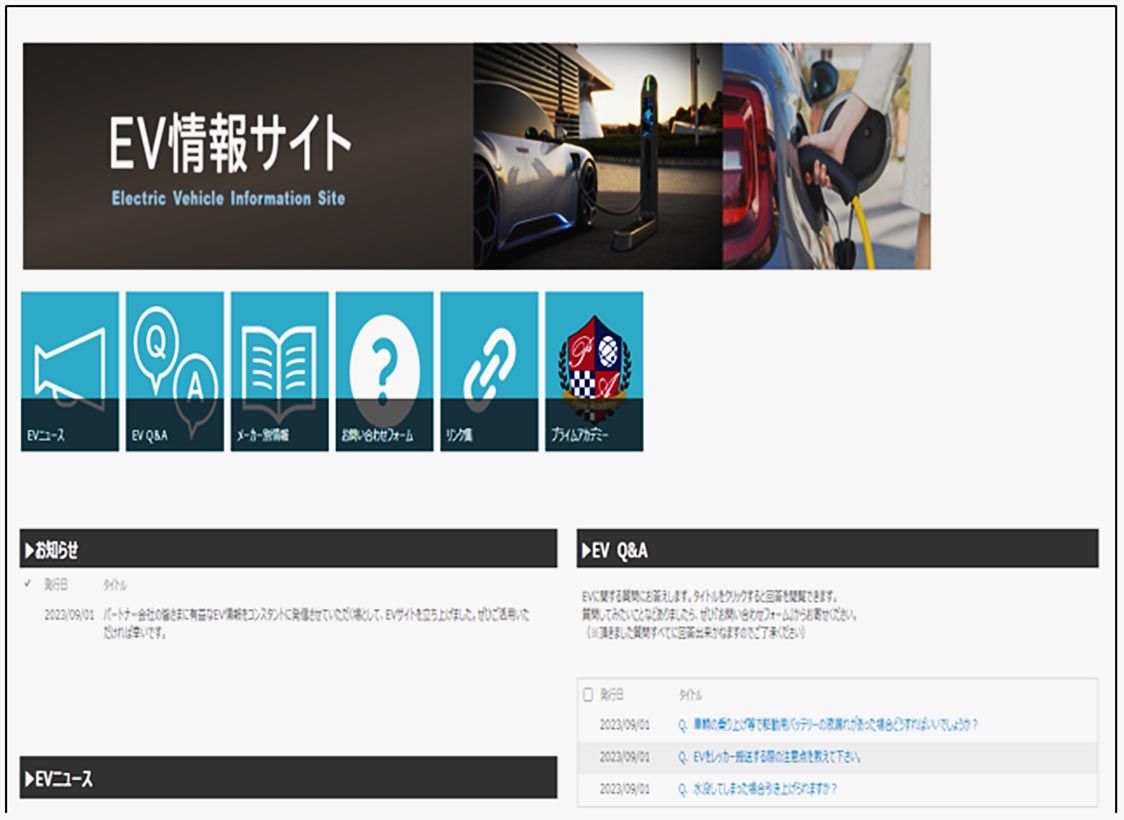Open the Q&A about a submerged vehicle
The width and height of the screenshot is (1124, 820).
(757, 789)
